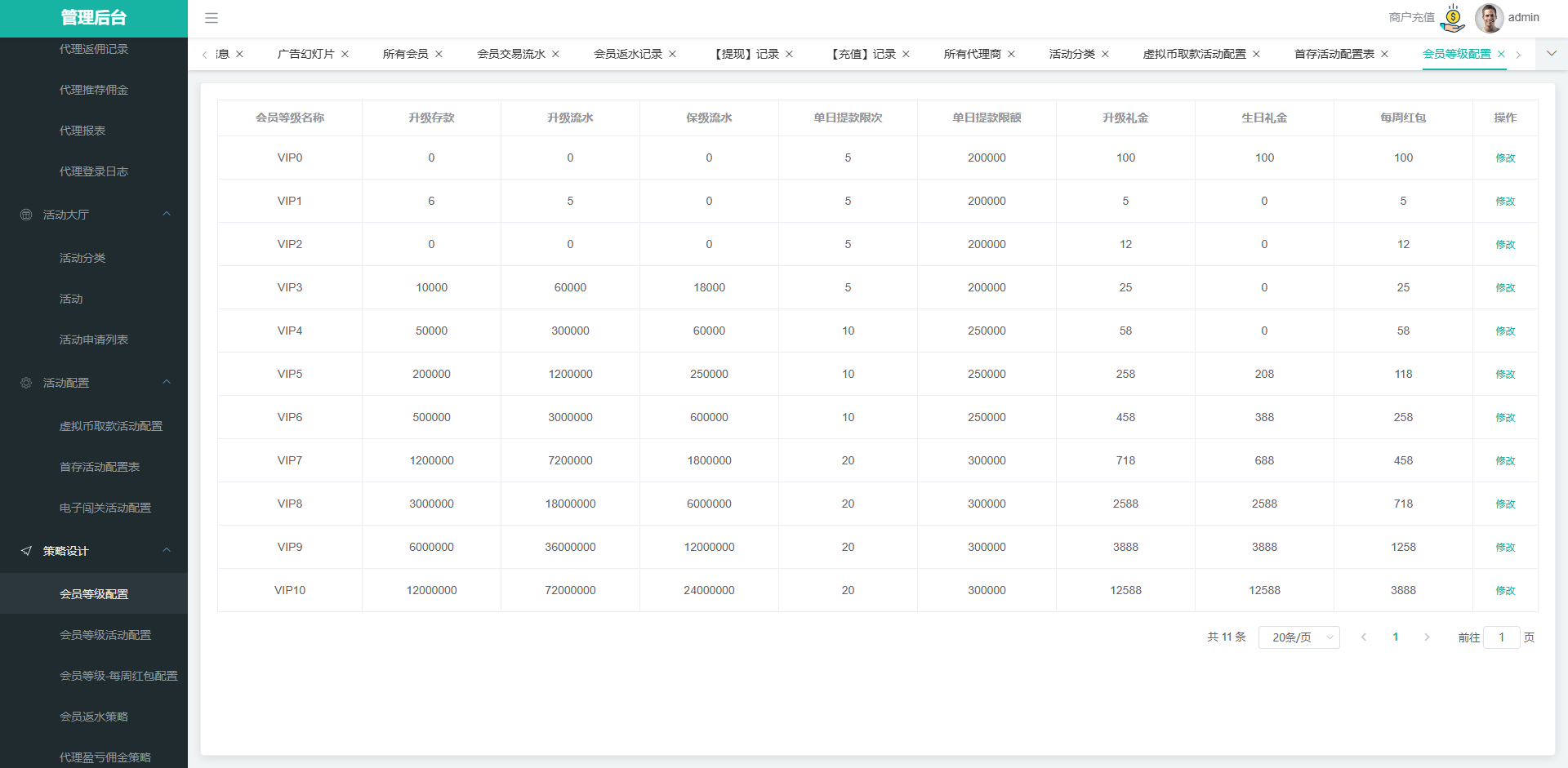Image resolution: width=1568 pixels, height=768 pixels.
Task: Open the admin avatar profile picture
Action: (x=1489, y=18)
